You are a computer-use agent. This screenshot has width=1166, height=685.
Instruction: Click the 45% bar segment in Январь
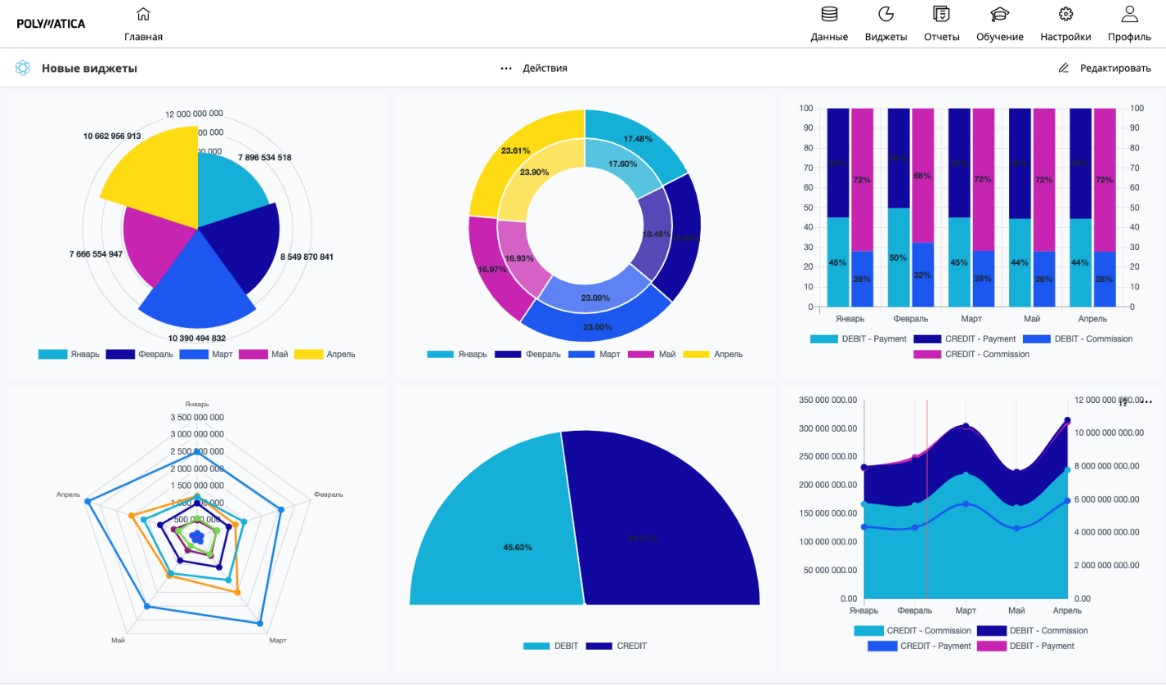(x=838, y=262)
